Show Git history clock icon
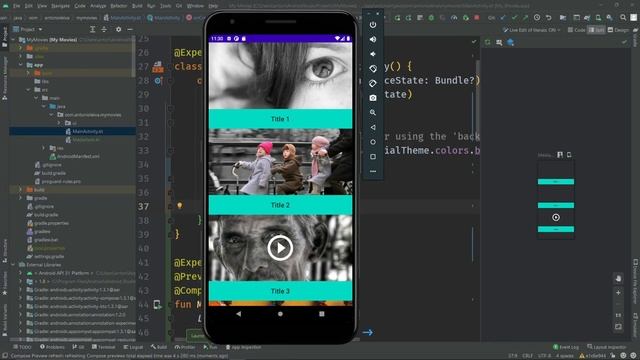This screenshot has height=360, width=640. (x=537, y=18)
